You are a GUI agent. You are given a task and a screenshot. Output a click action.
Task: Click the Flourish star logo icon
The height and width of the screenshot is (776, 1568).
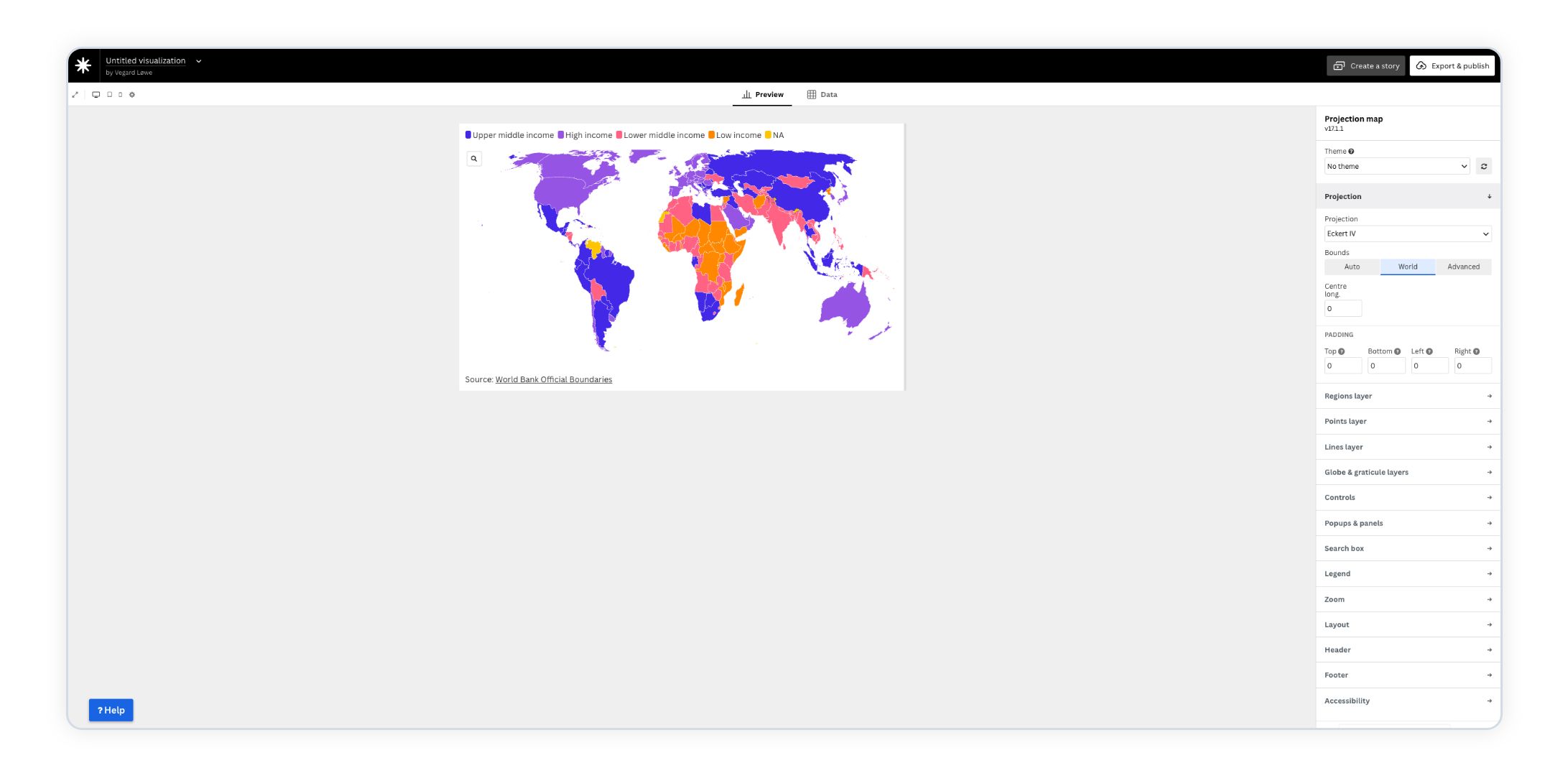(83, 64)
